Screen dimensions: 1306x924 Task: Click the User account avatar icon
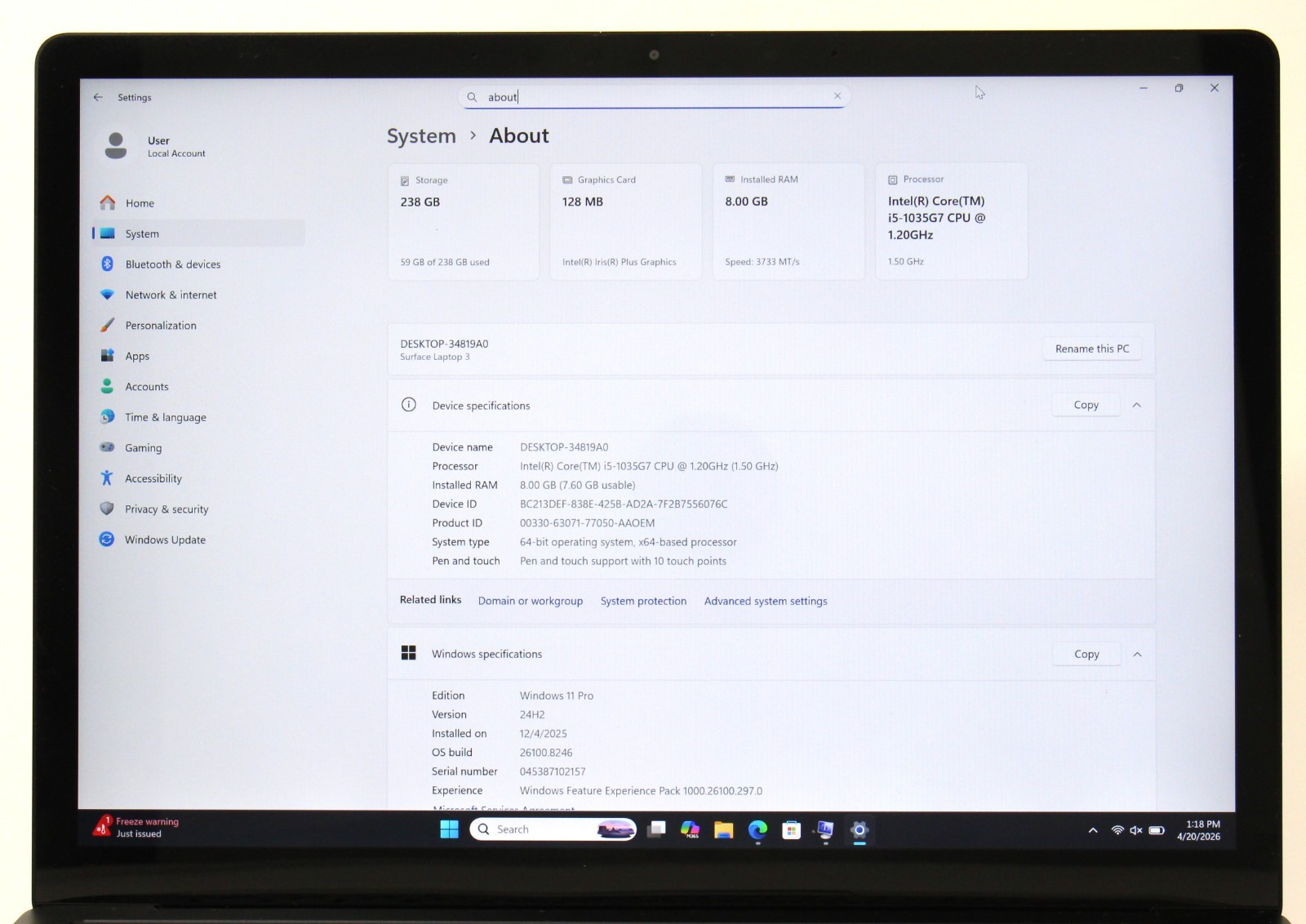point(116,146)
